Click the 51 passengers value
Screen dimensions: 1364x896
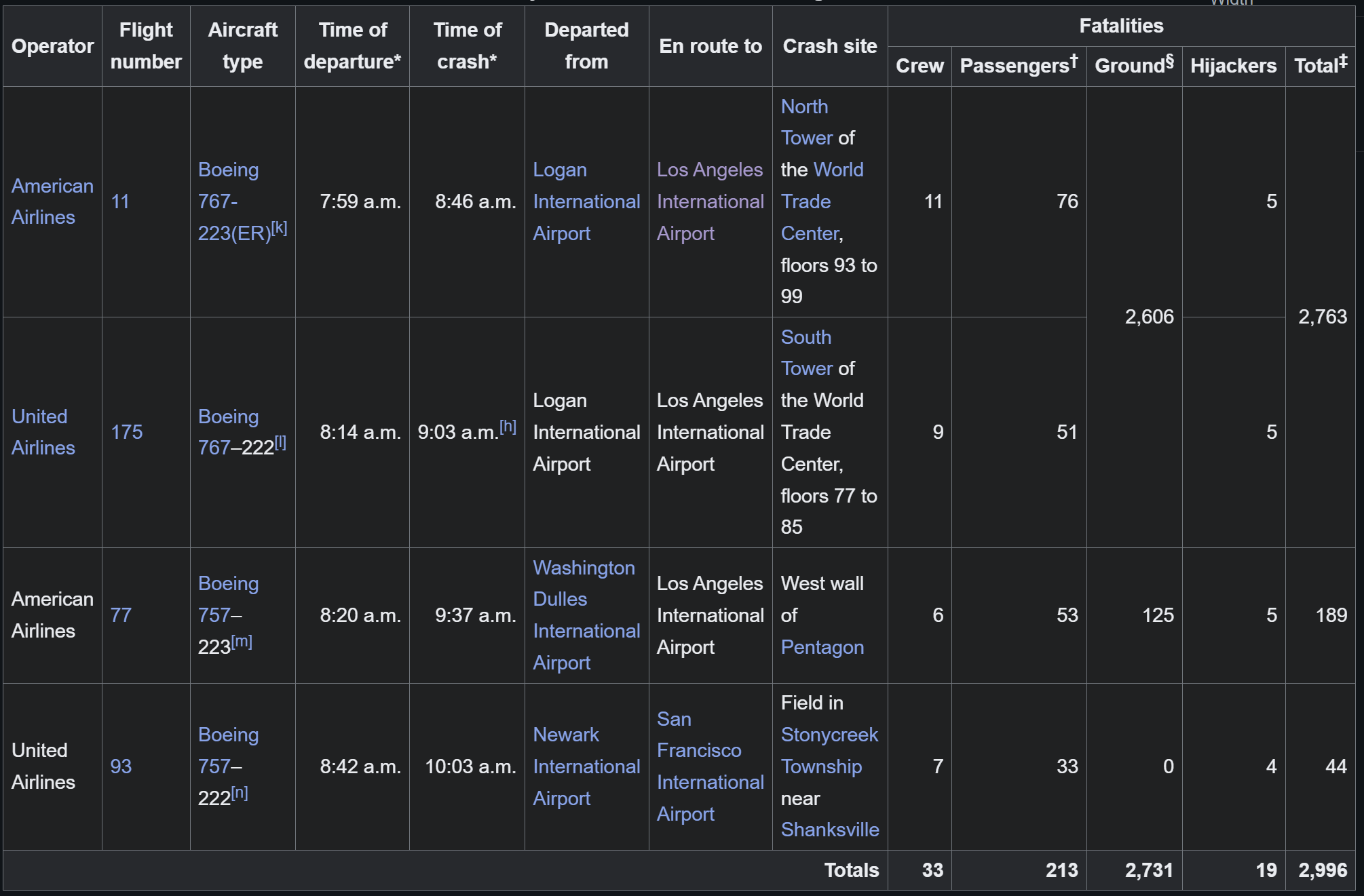coord(1067,432)
